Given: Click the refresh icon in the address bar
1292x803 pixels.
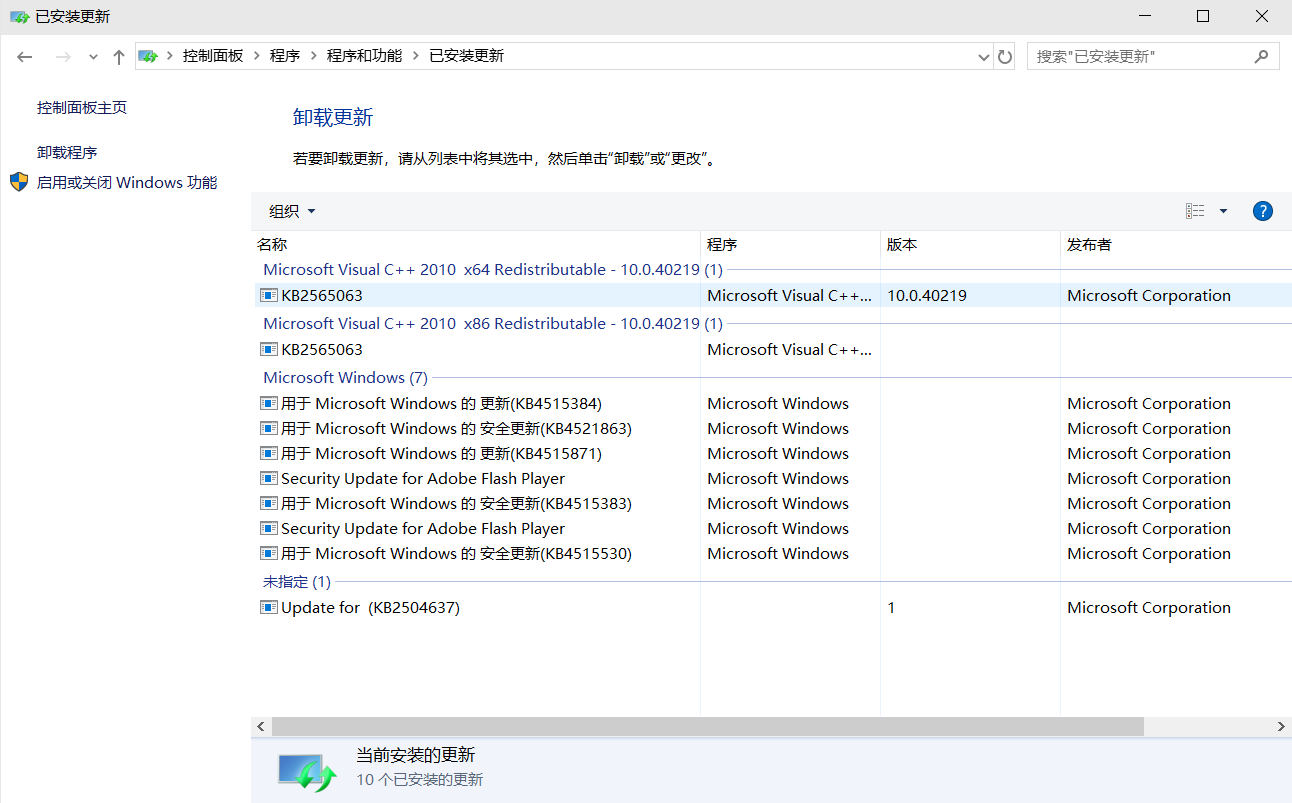Looking at the screenshot, I should (1005, 56).
